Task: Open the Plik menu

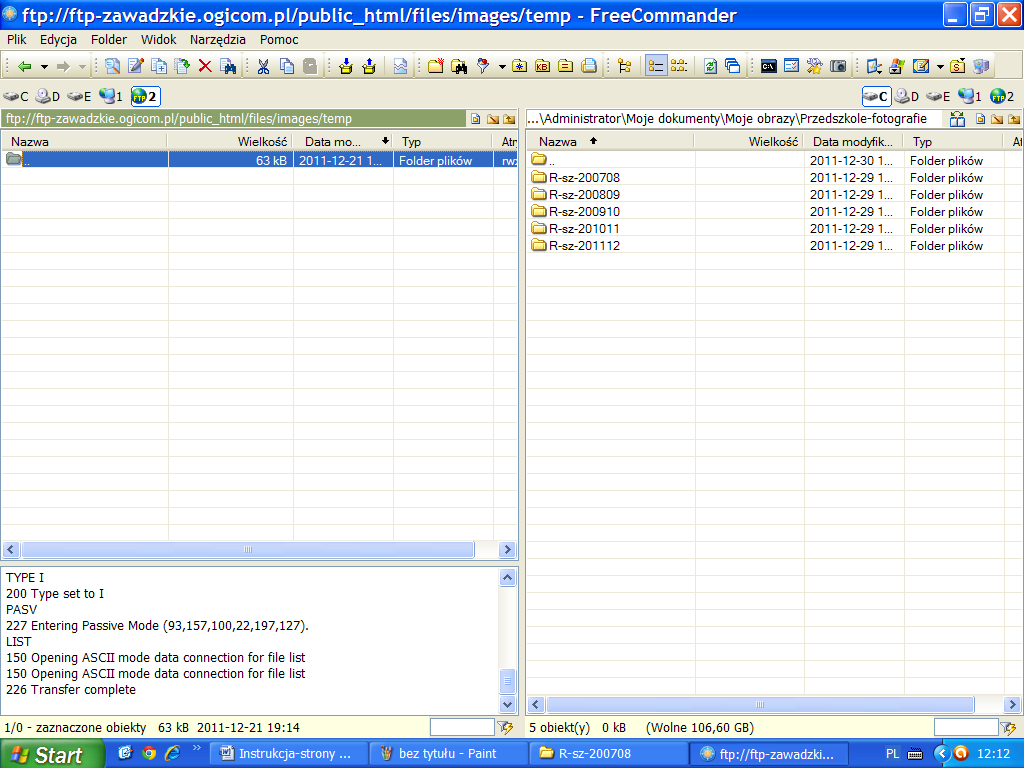Action: point(17,39)
